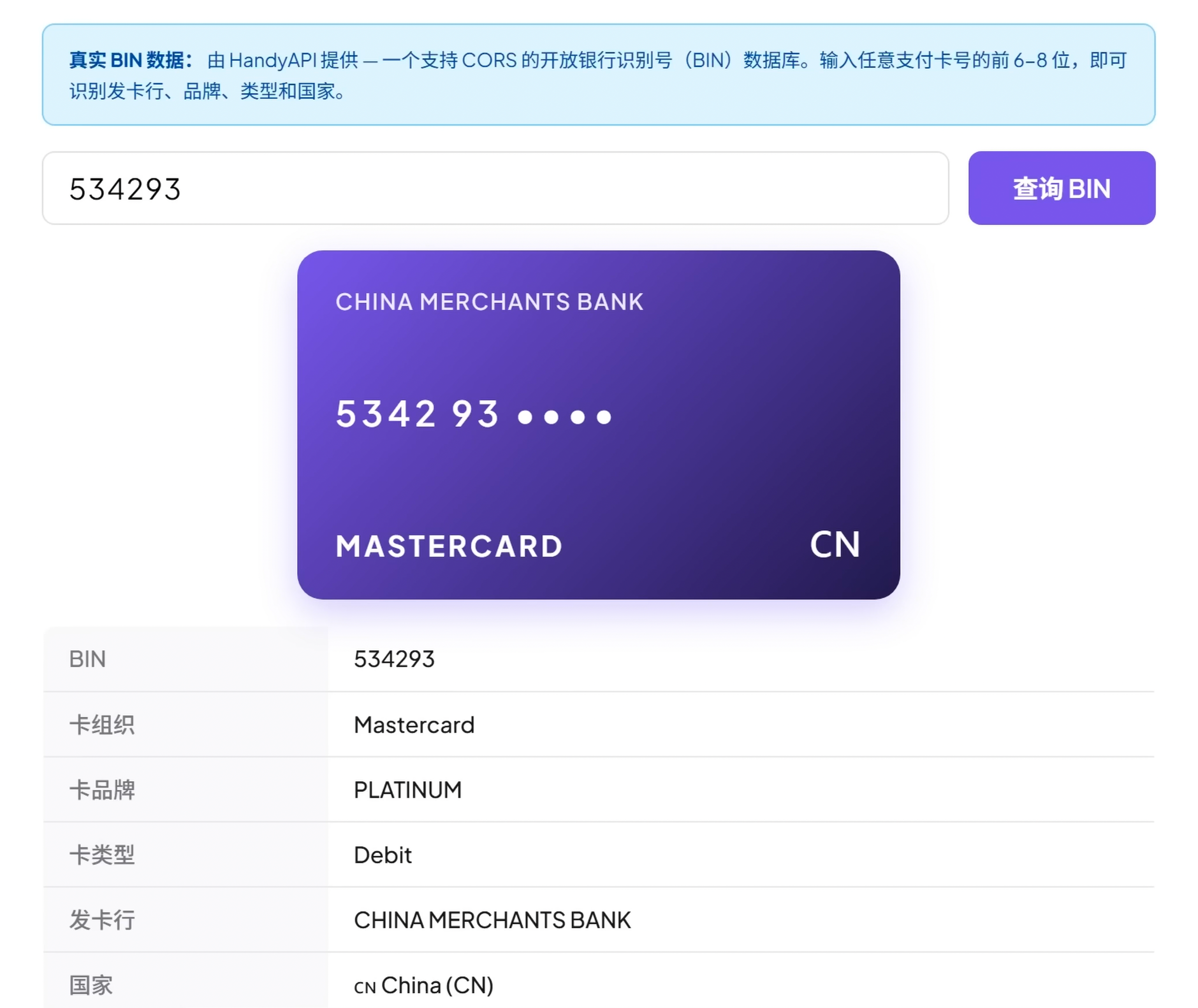
Task: Select the PLATINUM value
Action: click(x=408, y=790)
